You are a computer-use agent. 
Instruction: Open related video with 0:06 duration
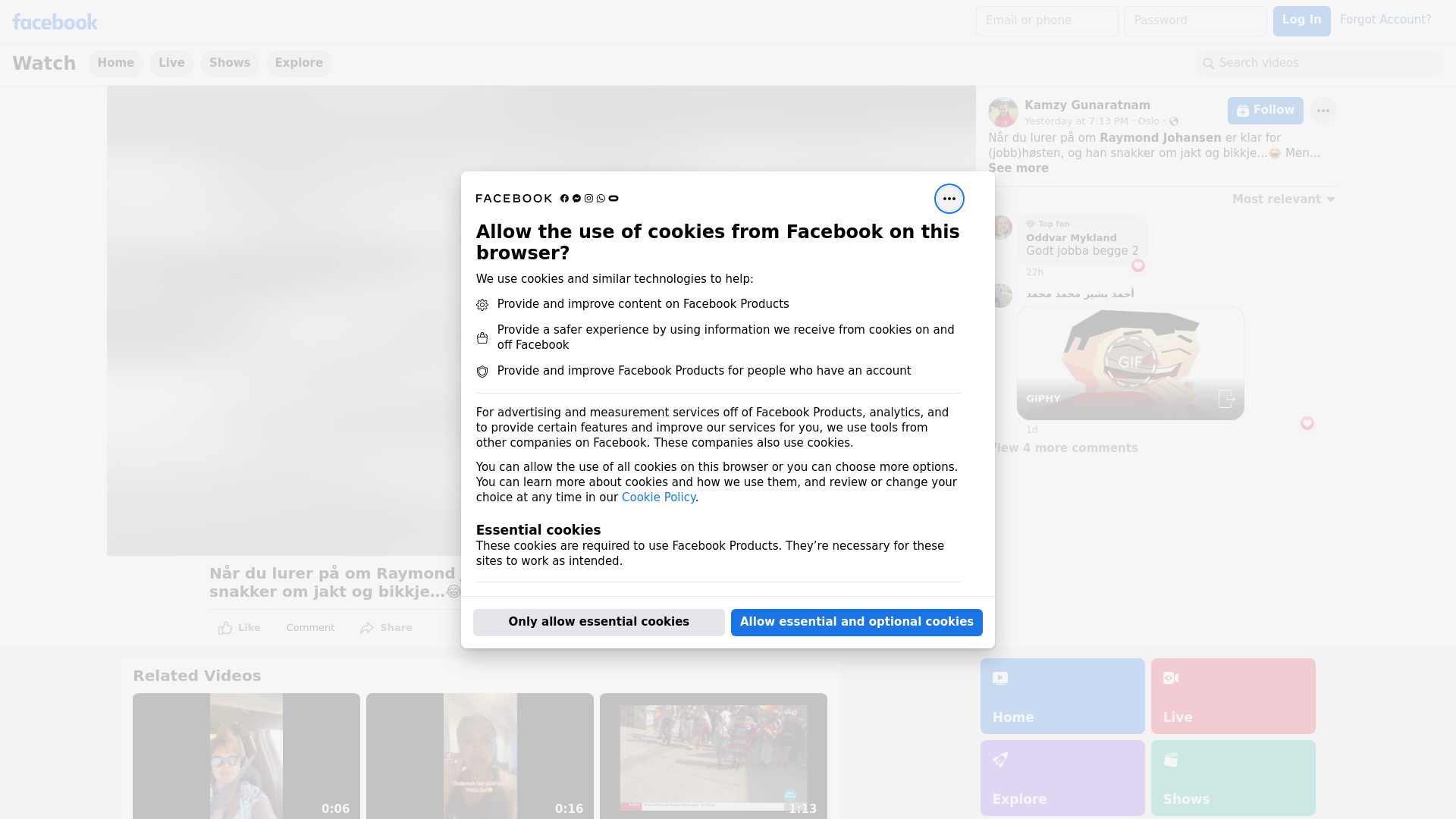[246, 756]
